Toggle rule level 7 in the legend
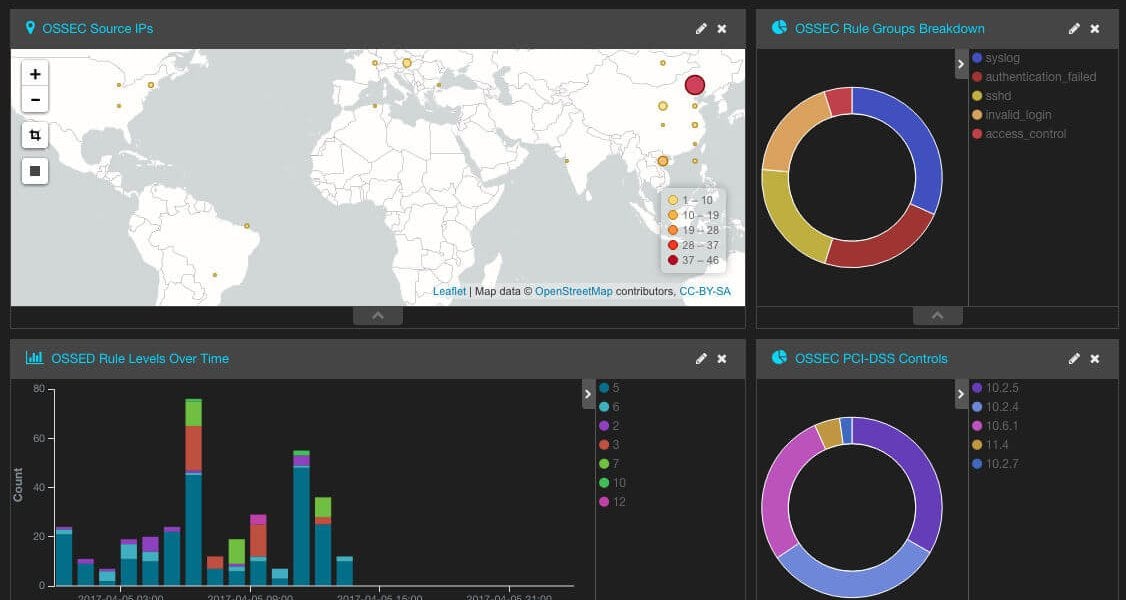Viewport: 1126px width, 600px height. click(609, 464)
